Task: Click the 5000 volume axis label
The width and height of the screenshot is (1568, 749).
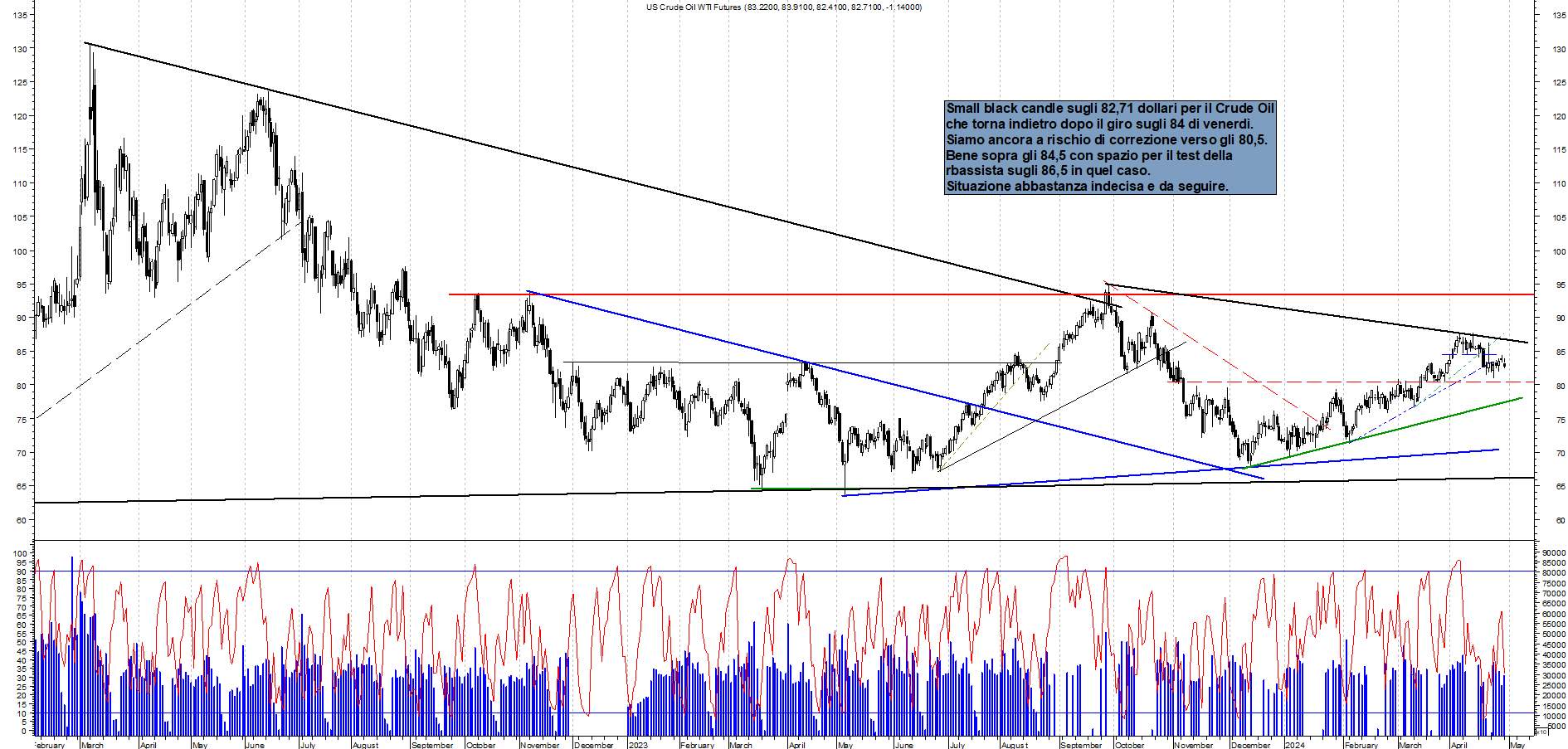Action: [1555, 727]
